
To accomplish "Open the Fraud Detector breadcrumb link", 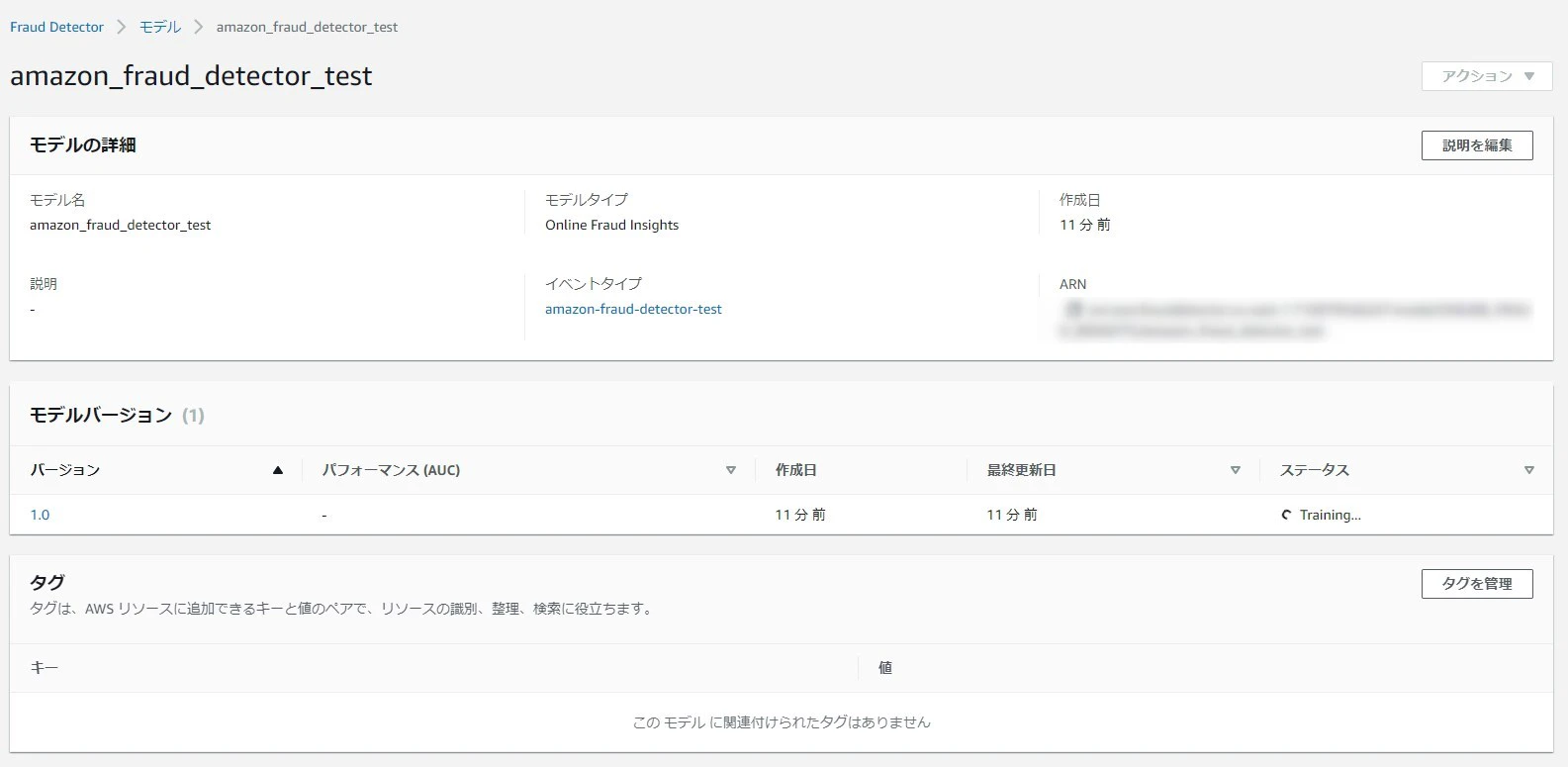I will point(56,27).
